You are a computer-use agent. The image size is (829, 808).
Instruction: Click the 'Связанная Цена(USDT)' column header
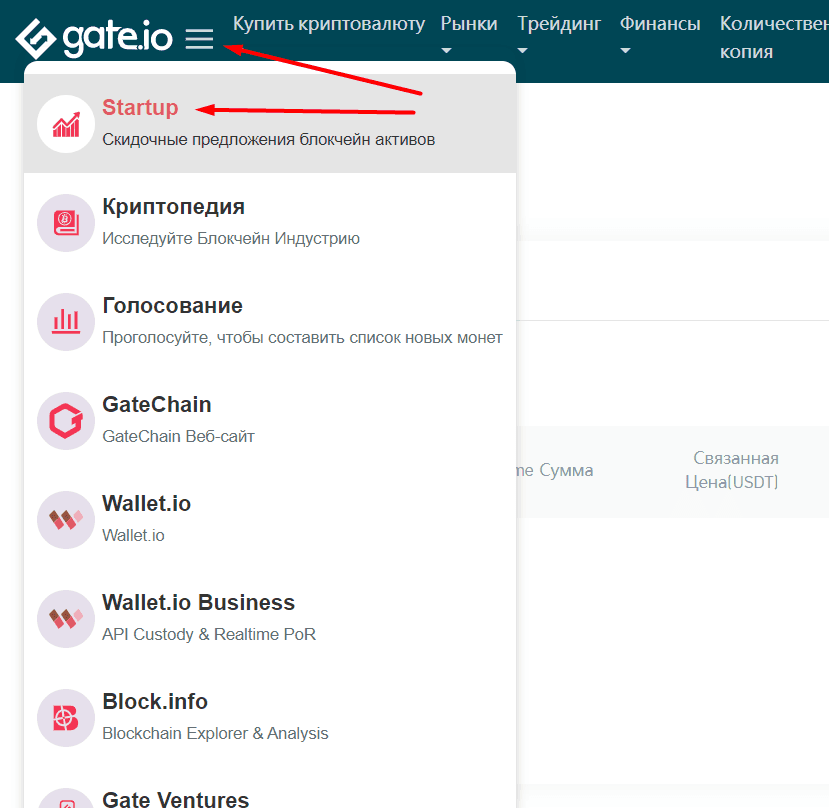tap(732, 470)
